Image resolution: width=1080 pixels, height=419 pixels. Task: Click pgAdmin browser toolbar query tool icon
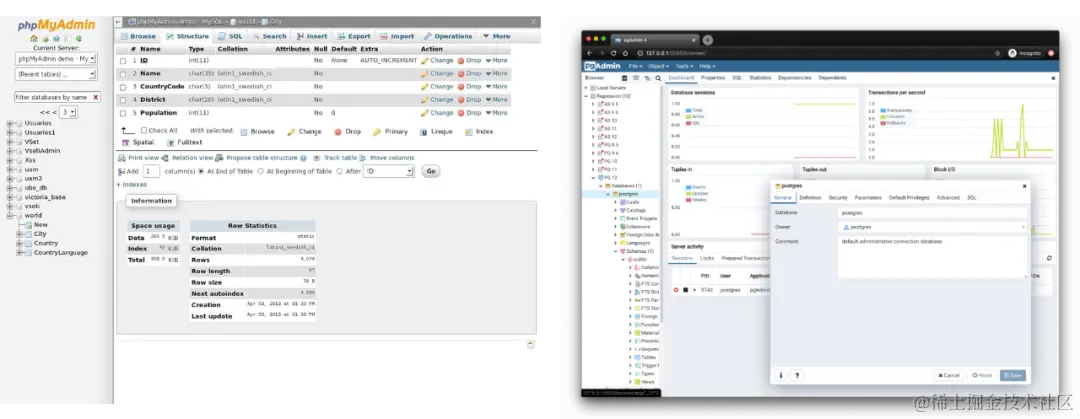(624, 78)
